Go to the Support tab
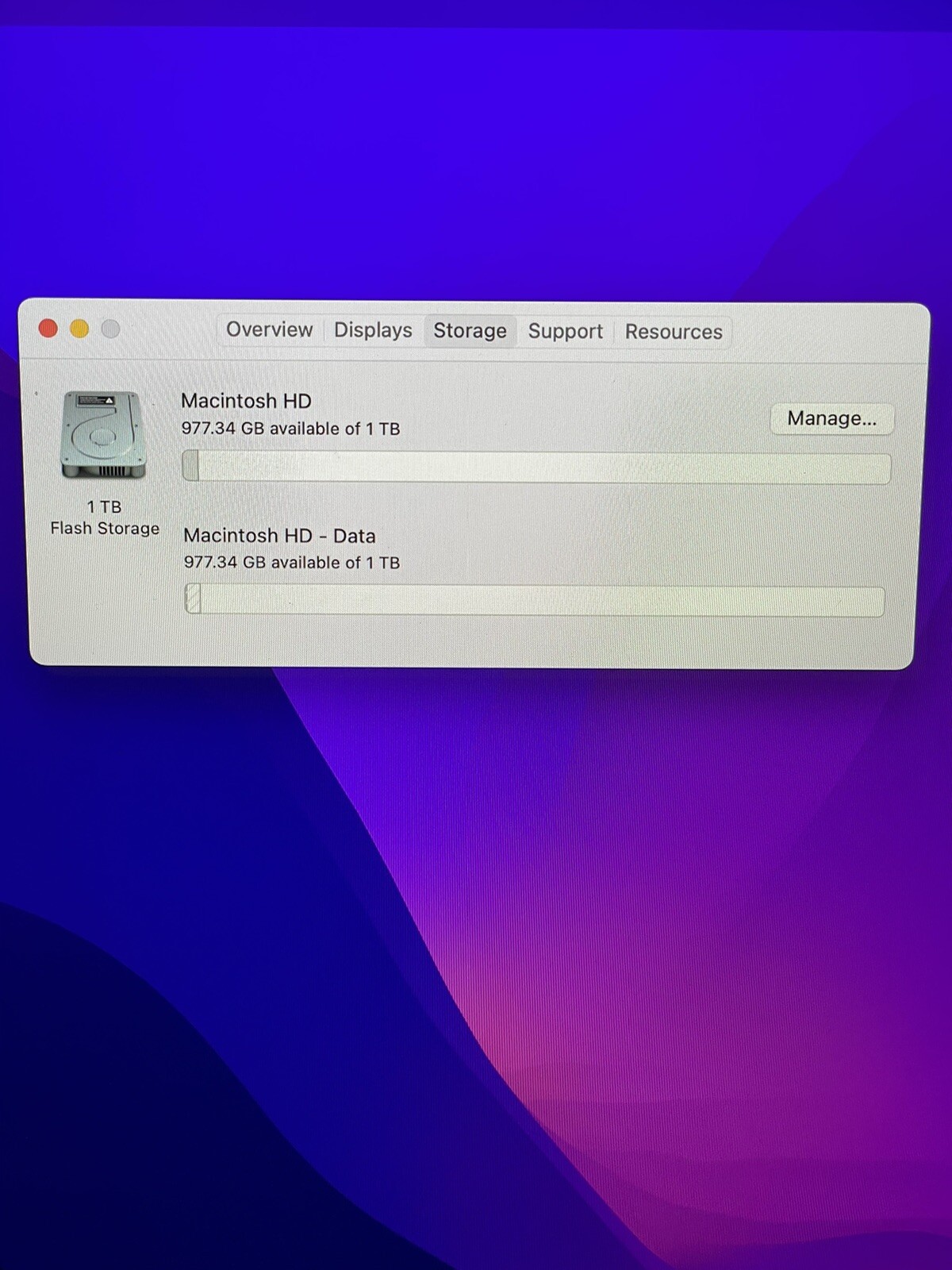952x1270 pixels. point(565,332)
